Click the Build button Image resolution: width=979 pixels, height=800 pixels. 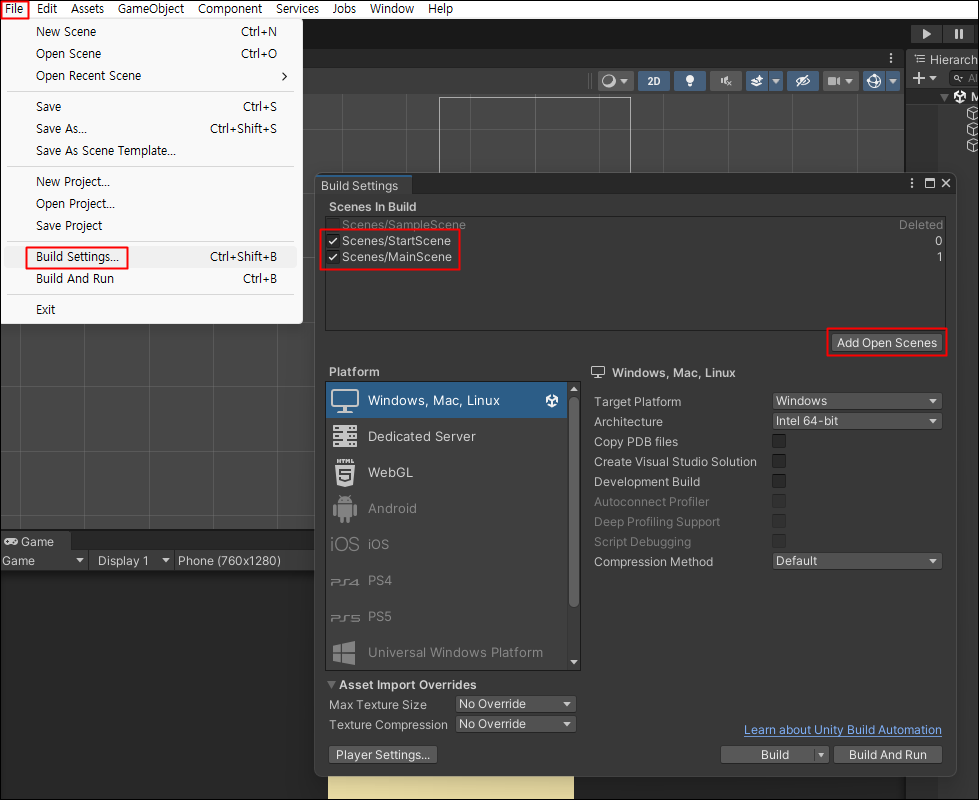click(768, 754)
